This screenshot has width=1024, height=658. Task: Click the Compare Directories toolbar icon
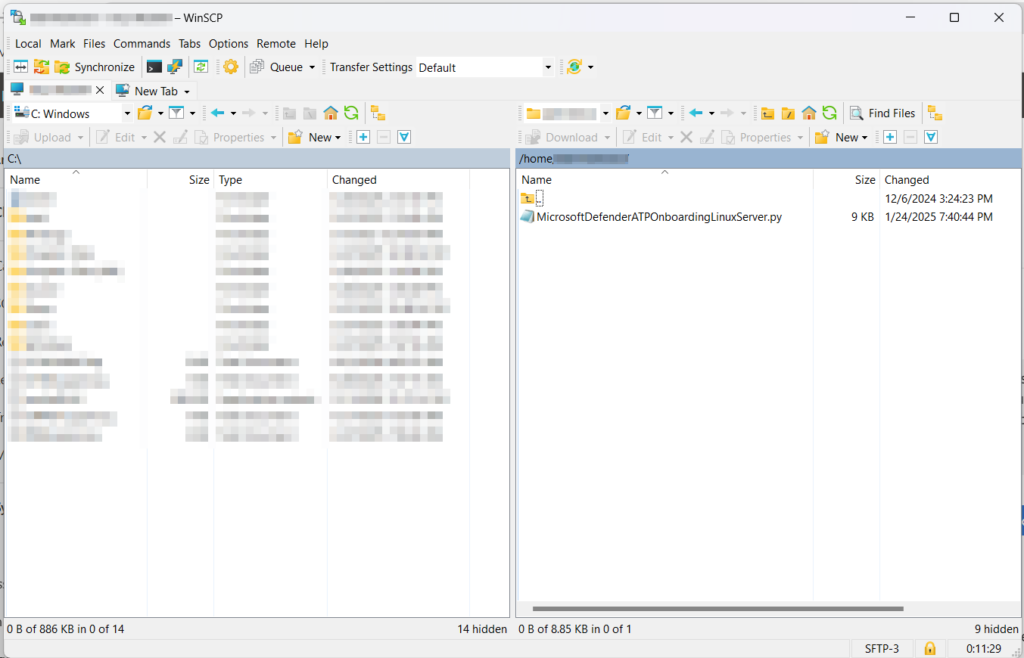click(x=21, y=67)
